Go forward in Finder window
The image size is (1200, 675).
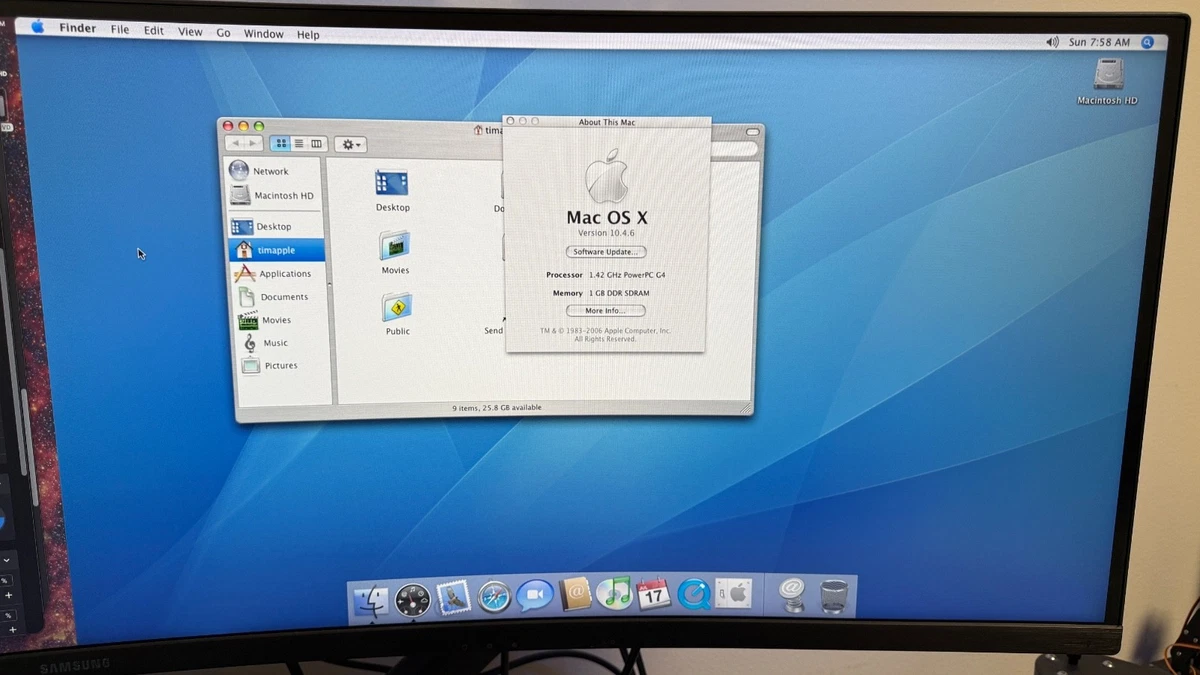point(254,144)
